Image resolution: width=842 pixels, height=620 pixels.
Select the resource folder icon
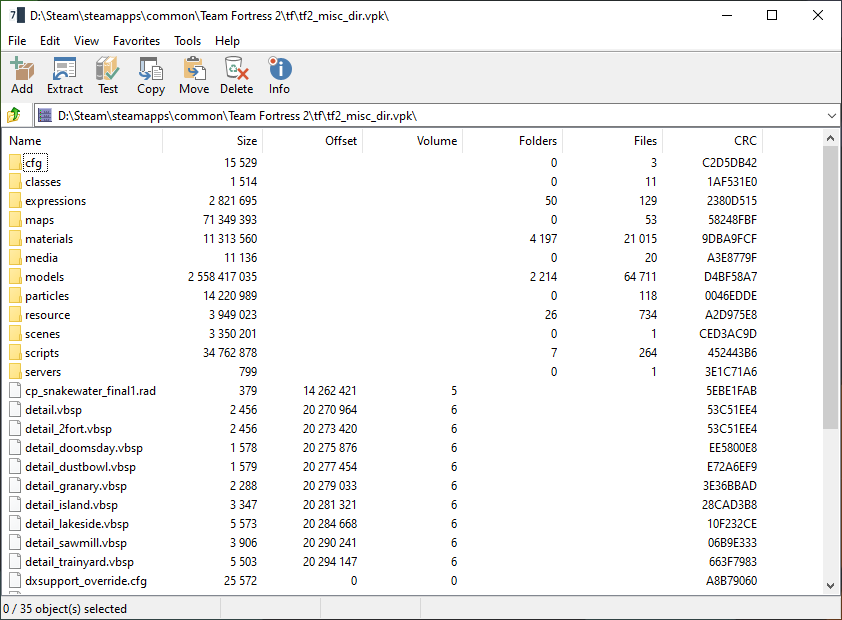tap(15, 315)
